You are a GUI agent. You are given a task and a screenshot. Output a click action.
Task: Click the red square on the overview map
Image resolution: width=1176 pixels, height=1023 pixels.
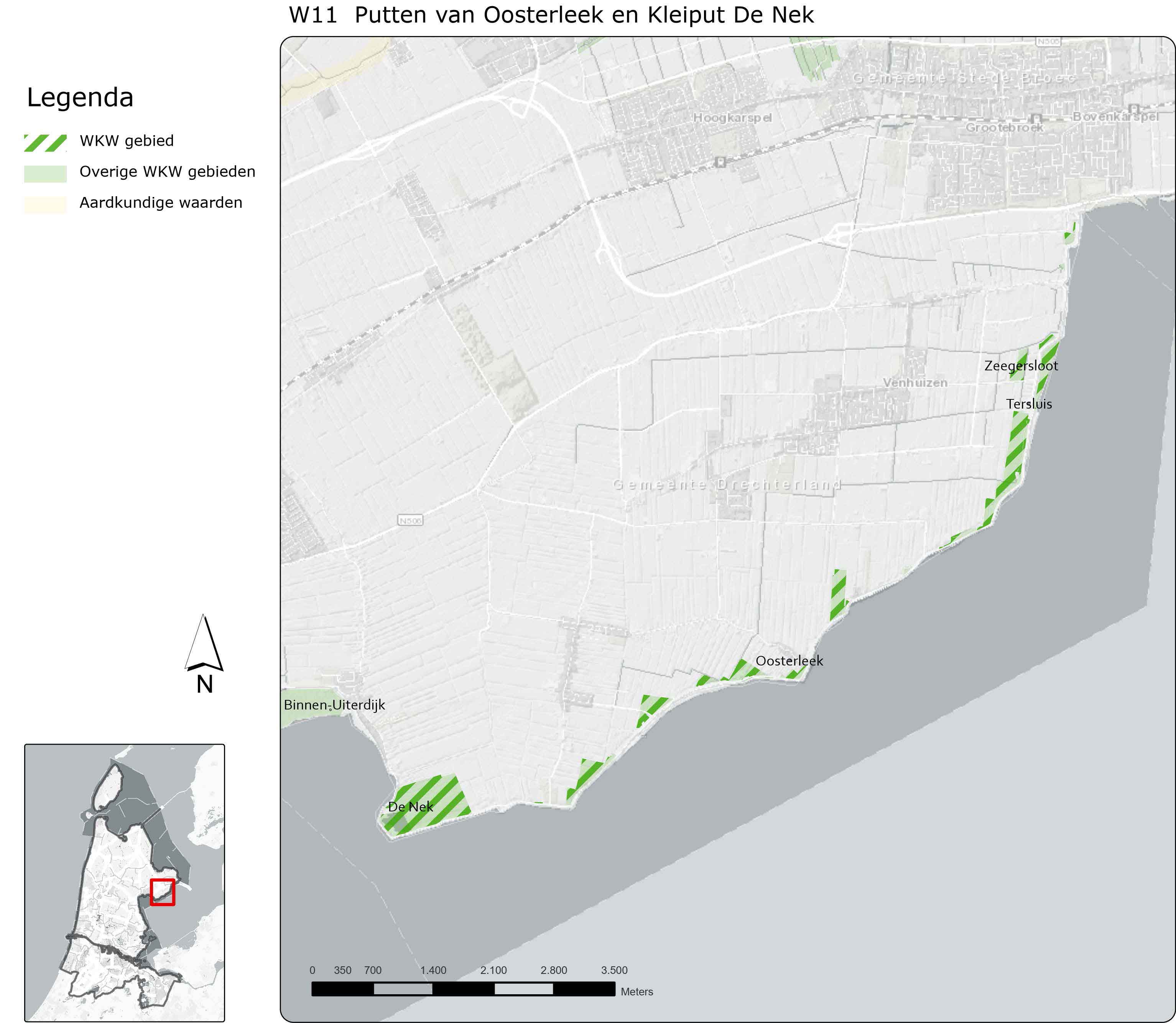162,892
